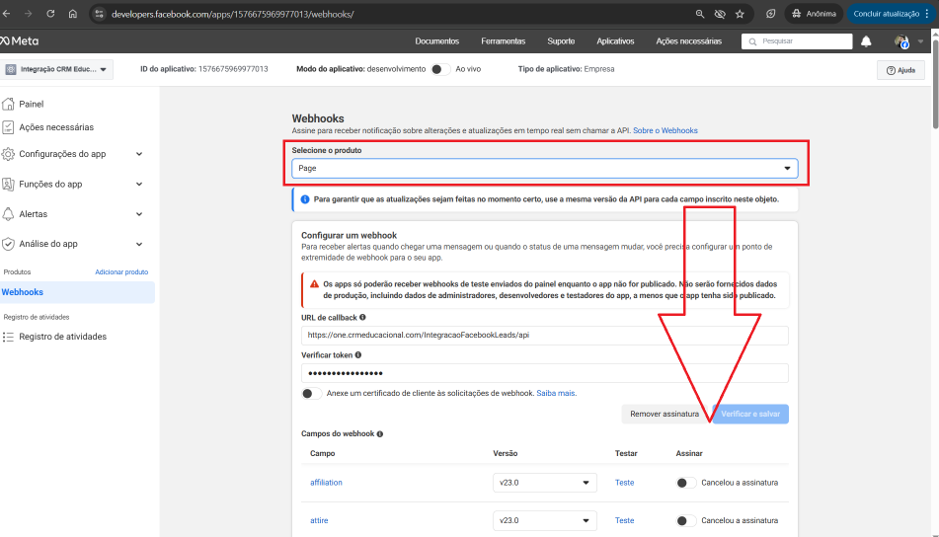This screenshot has height=537, width=939.
Task: Click the browser forward arrow
Action: point(28,14)
